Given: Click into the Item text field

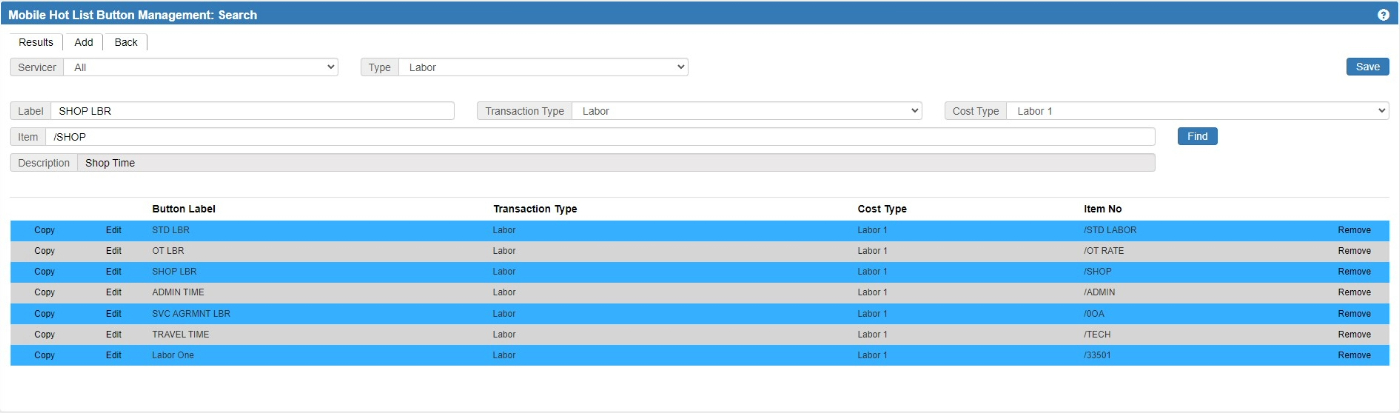Looking at the screenshot, I should coord(600,136).
